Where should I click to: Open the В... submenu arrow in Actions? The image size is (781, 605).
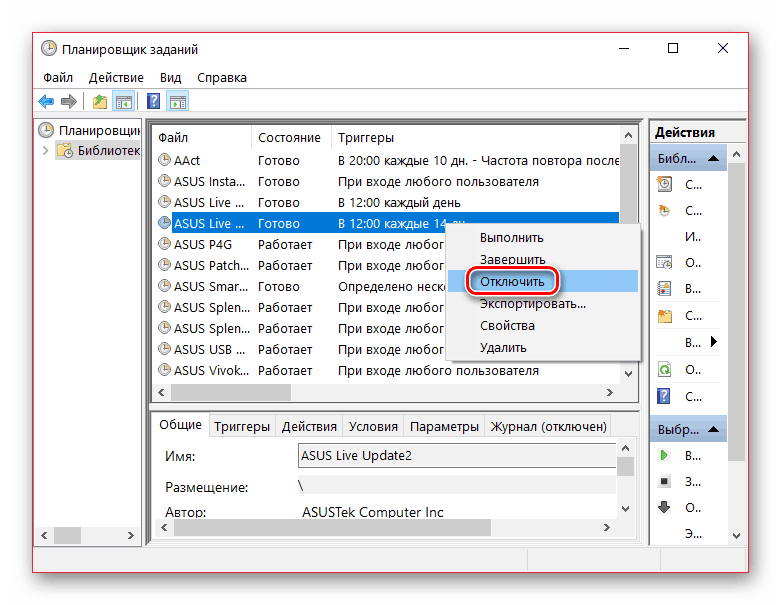point(714,342)
